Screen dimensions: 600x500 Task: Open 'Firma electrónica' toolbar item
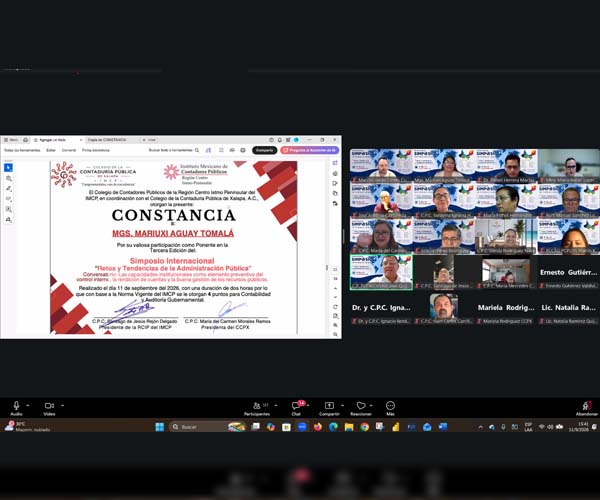pyautogui.click(x=96, y=150)
